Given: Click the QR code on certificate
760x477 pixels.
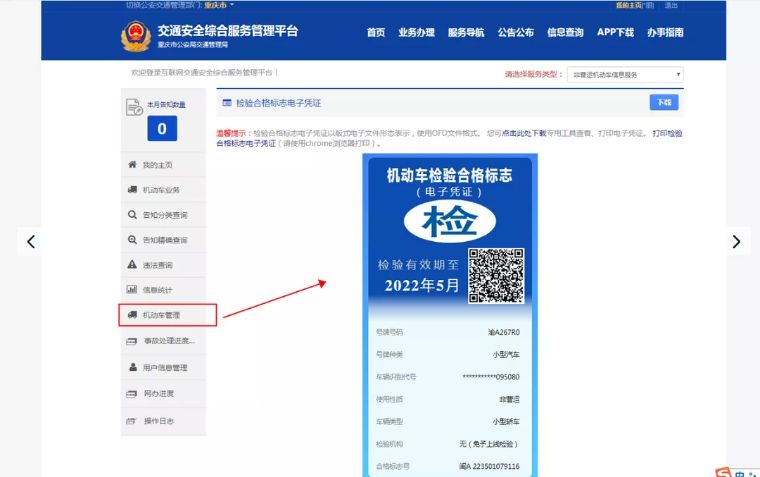Looking at the screenshot, I should [x=496, y=276].
